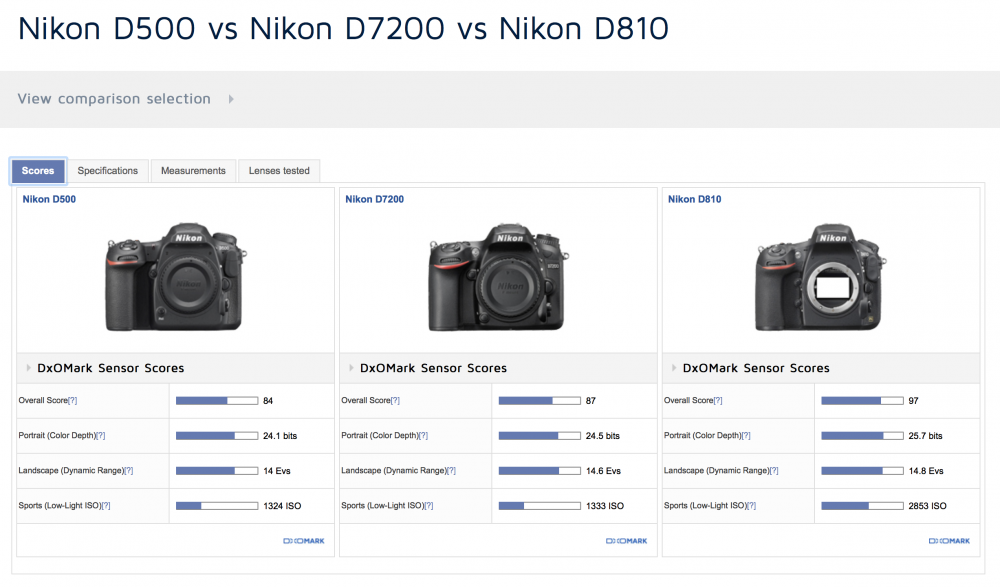
Task: Click the DxOMark logo under Nikon D7200
Action: (626, 541)
